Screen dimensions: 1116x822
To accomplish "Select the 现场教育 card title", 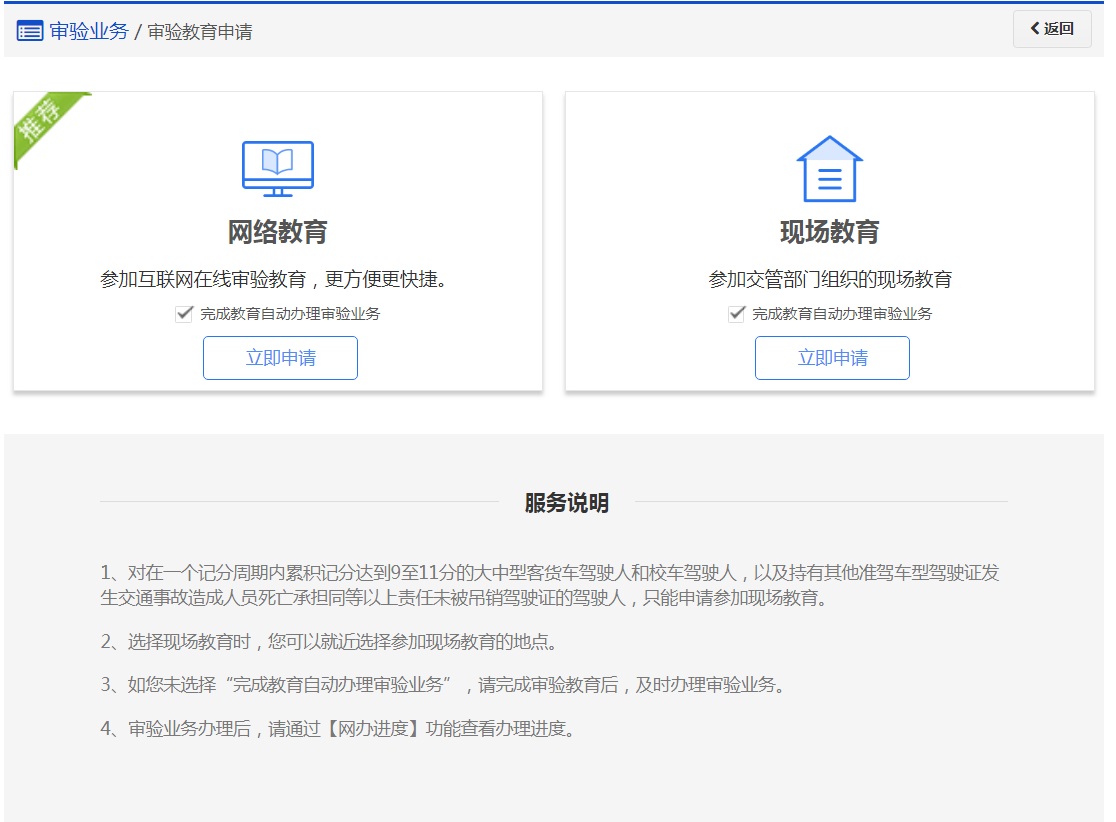I will point(830,232).
